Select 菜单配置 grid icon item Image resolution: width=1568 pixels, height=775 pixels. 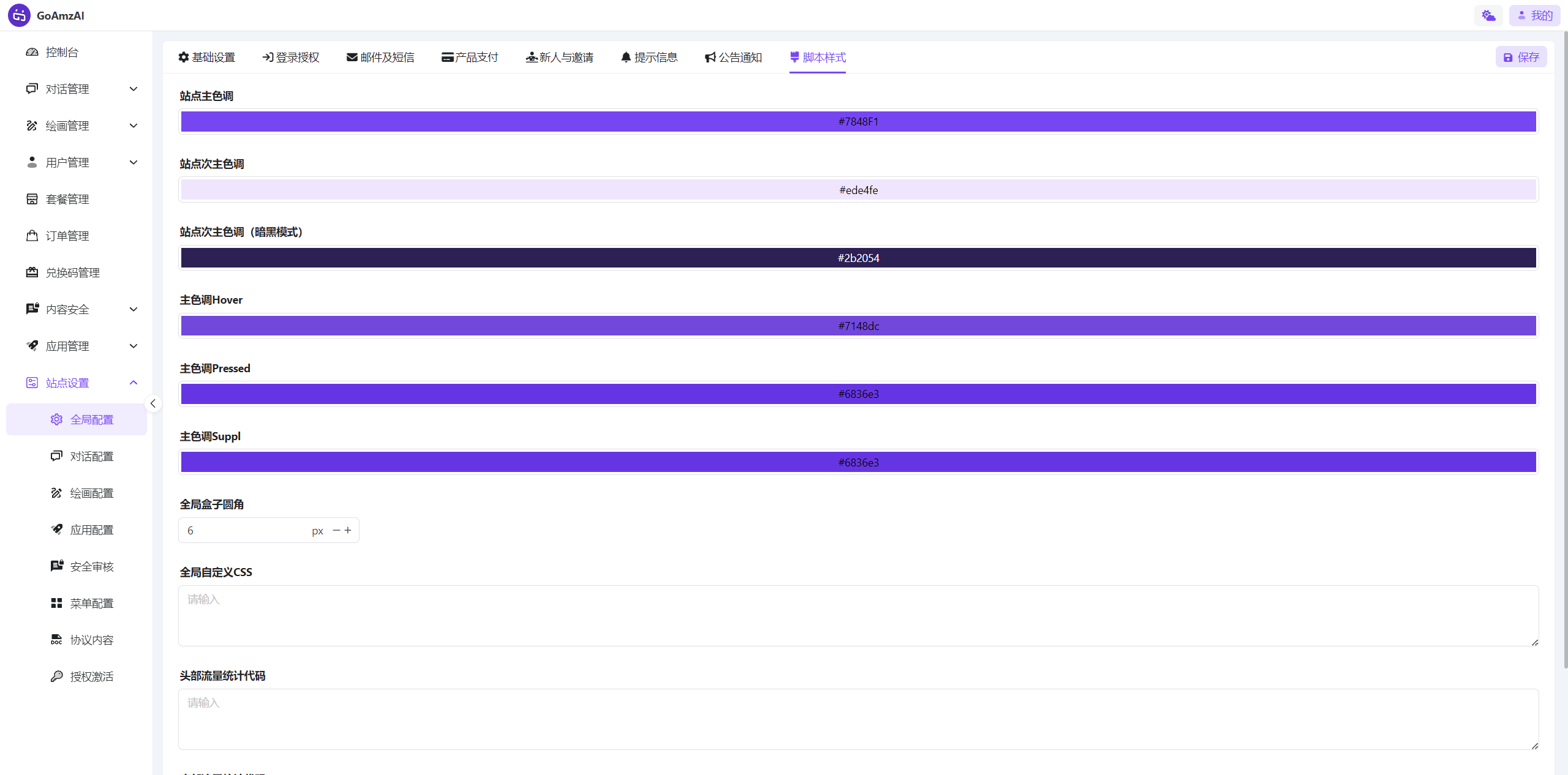pyautogui.click(x=91, y=603)
